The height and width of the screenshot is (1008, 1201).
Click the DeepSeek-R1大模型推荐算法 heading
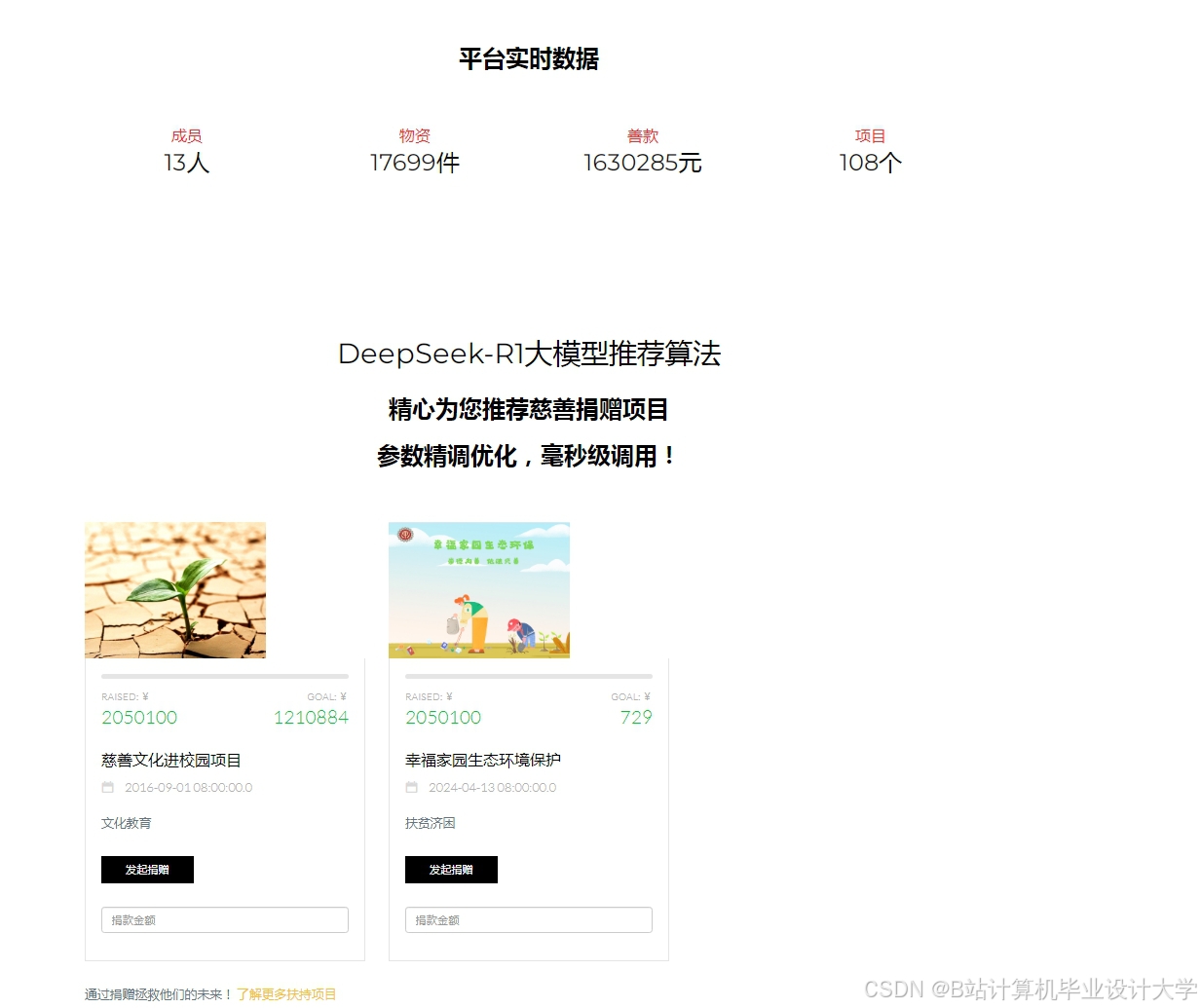click(529, 354)
